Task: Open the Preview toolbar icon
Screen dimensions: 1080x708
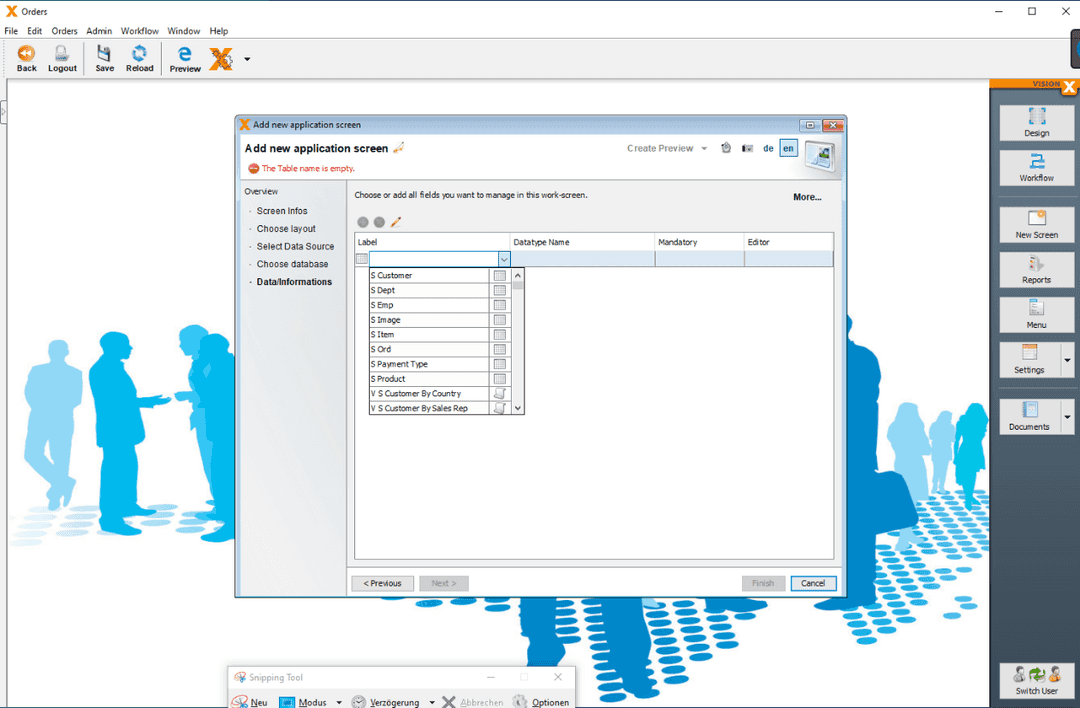Action: [x=185, y=57]
